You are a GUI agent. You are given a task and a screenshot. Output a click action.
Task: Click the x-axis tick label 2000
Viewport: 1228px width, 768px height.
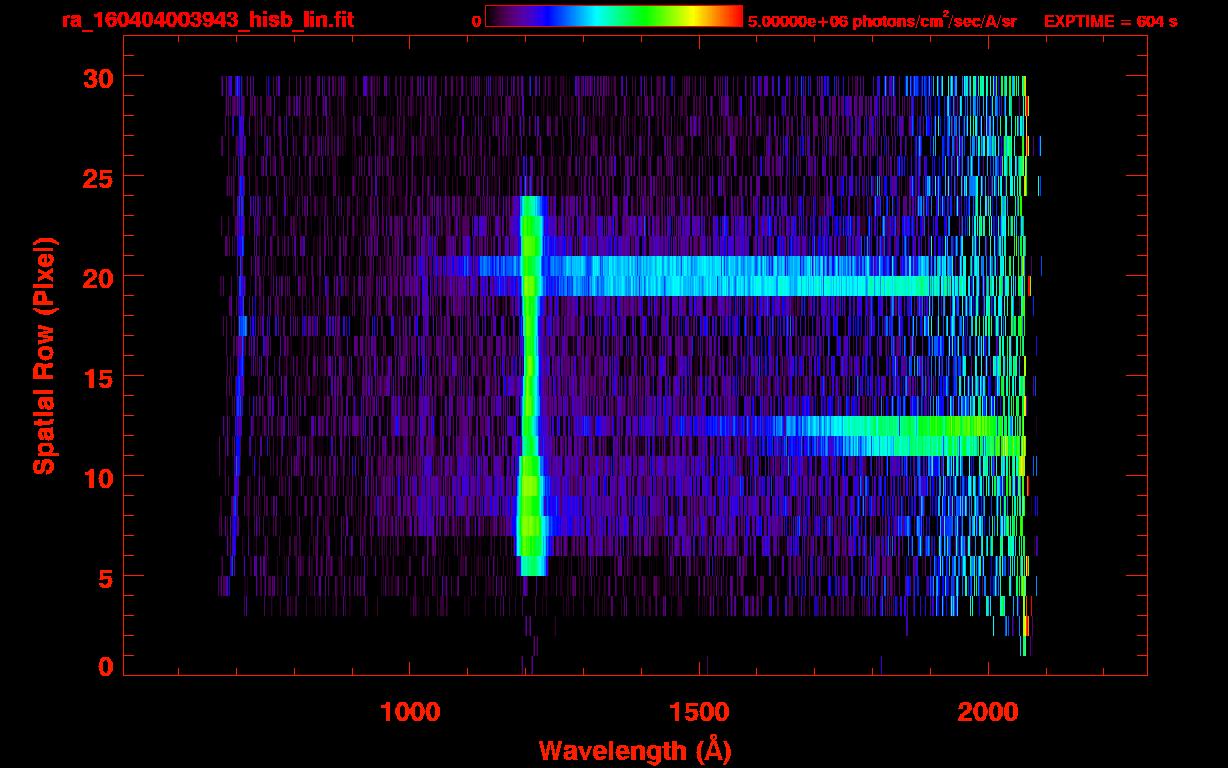(x=988, y=713)
